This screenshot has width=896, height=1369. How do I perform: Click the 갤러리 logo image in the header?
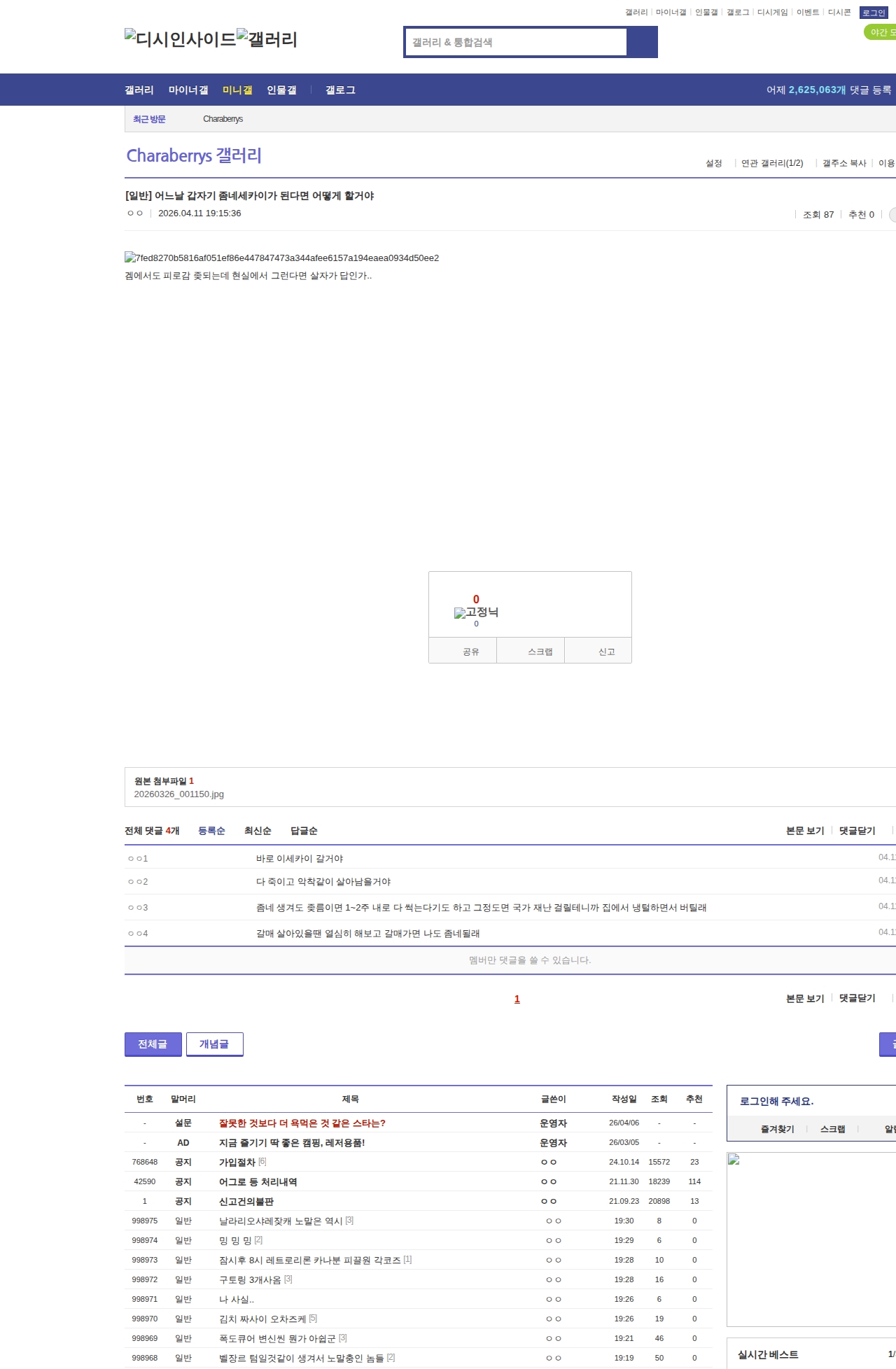point(267,39)
